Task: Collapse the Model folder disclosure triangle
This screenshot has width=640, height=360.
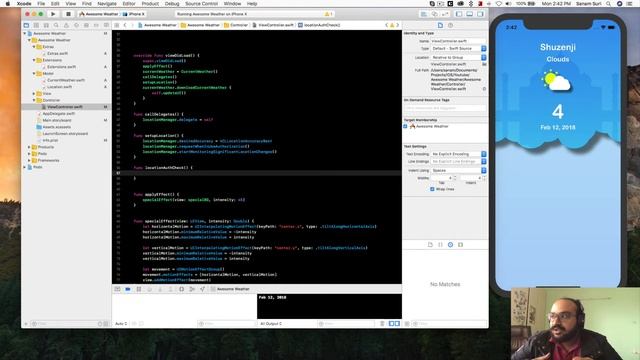Action: click(x=34, y=73)
